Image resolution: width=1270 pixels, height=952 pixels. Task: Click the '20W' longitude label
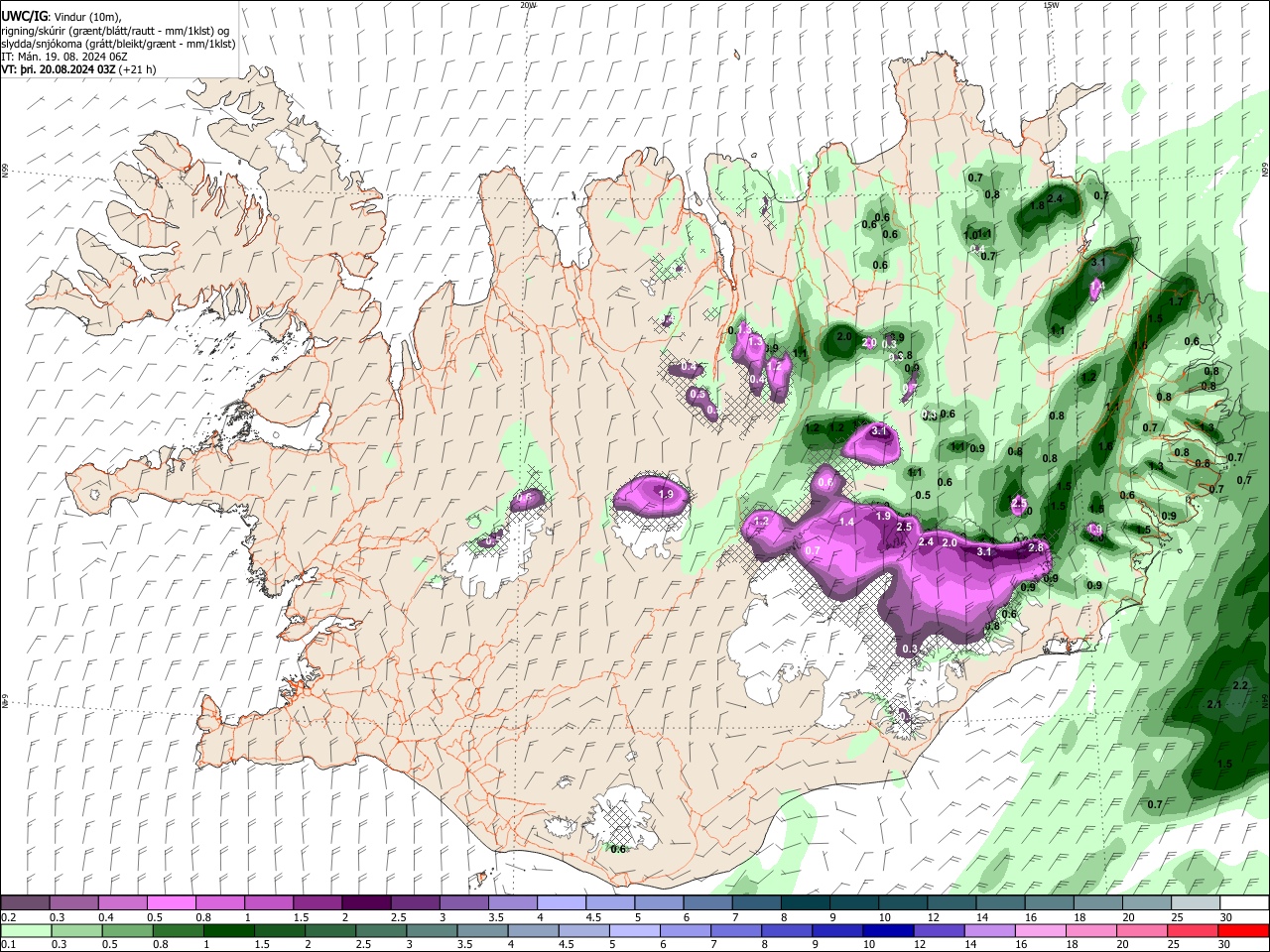click(x=528, y=5)
